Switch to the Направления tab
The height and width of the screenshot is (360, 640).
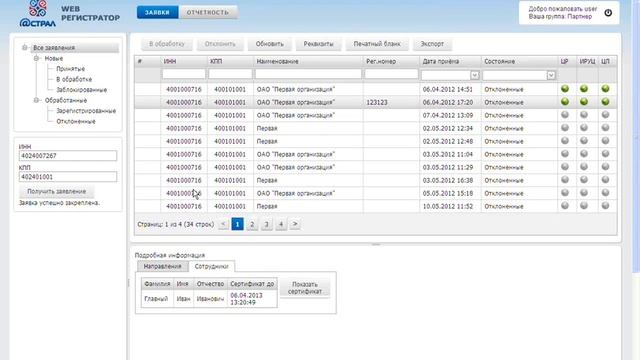click(x=162, y=266)
